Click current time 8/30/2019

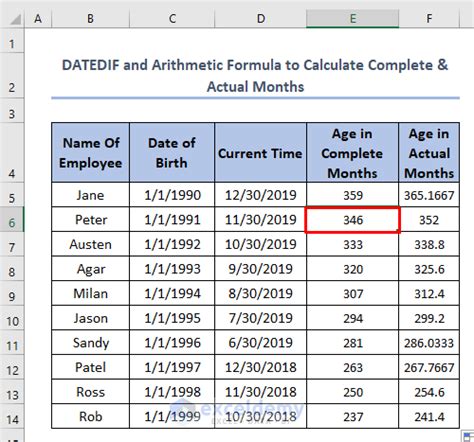click(x=261, y=293)
